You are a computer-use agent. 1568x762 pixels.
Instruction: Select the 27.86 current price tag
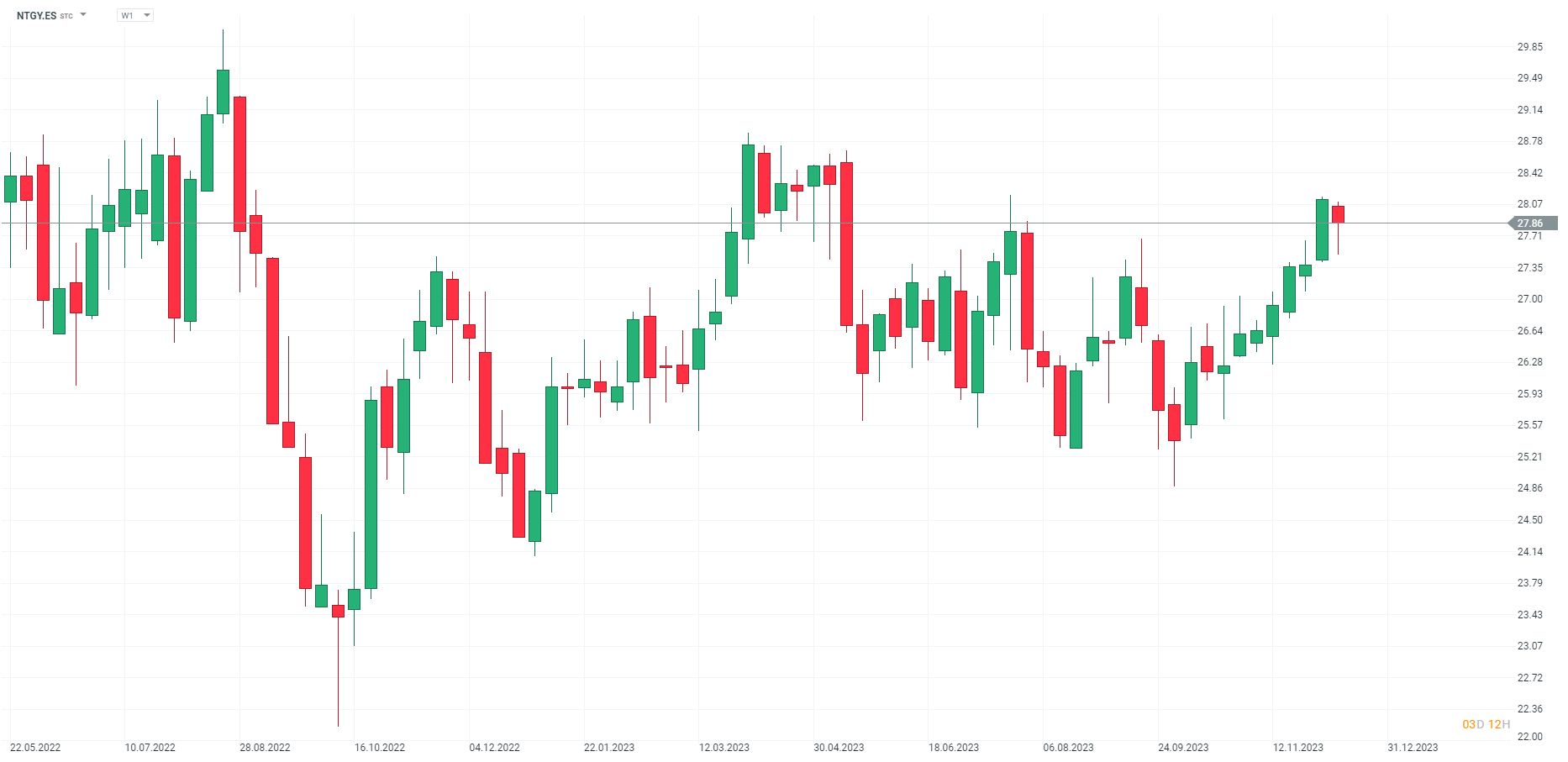pyautogui.click(x=1533, y=223)
